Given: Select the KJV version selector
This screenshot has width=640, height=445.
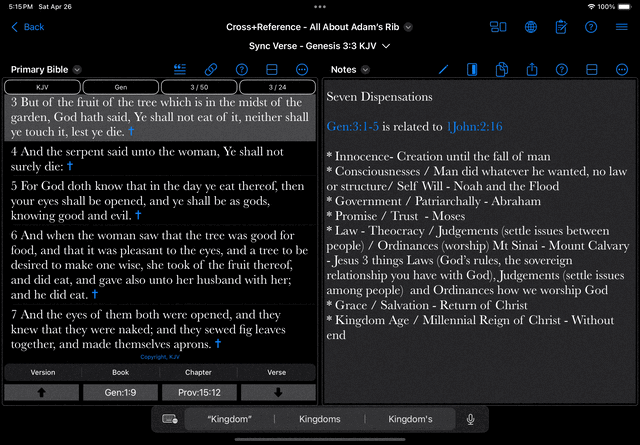Looking at the screenshot, I should click(42, 87).
